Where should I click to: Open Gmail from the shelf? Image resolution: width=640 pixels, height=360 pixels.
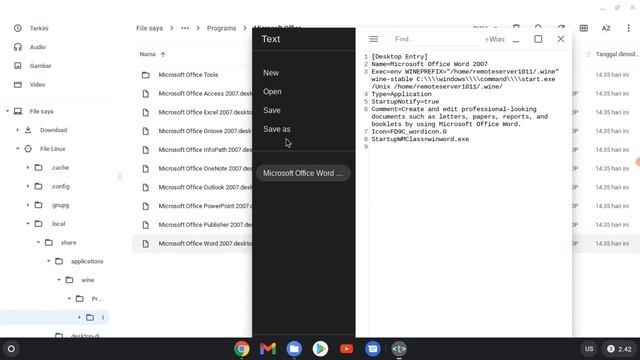pyautogui.click(x=268, y=349)
